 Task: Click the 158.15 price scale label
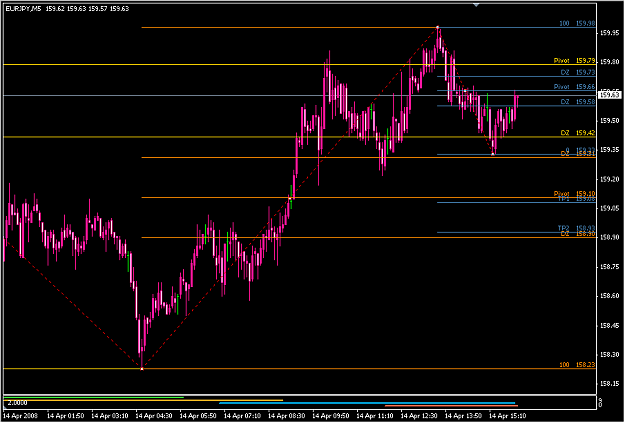[x=609, y=384]
